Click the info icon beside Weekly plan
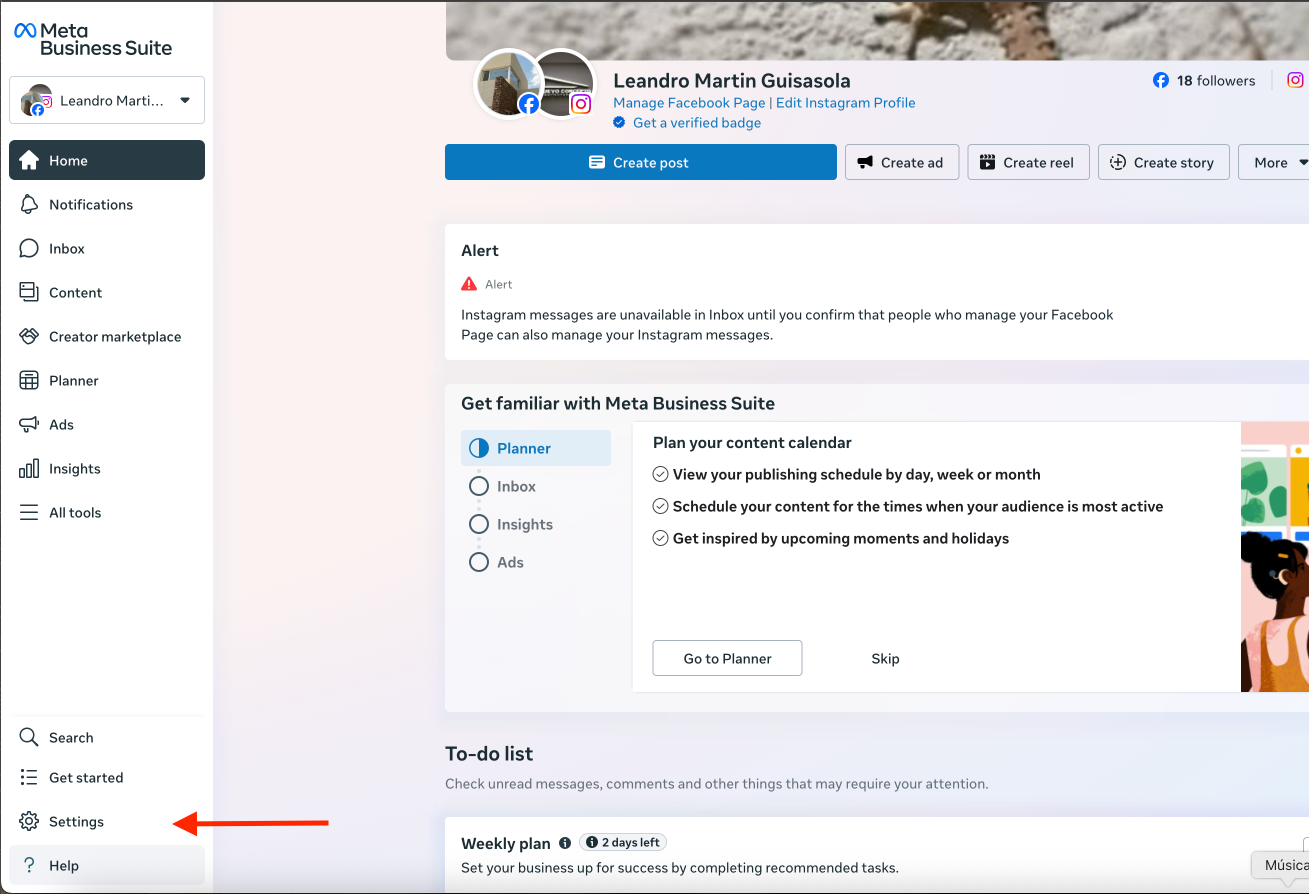The height and width of the screenshot is (894, 1309). click(565, 843)
